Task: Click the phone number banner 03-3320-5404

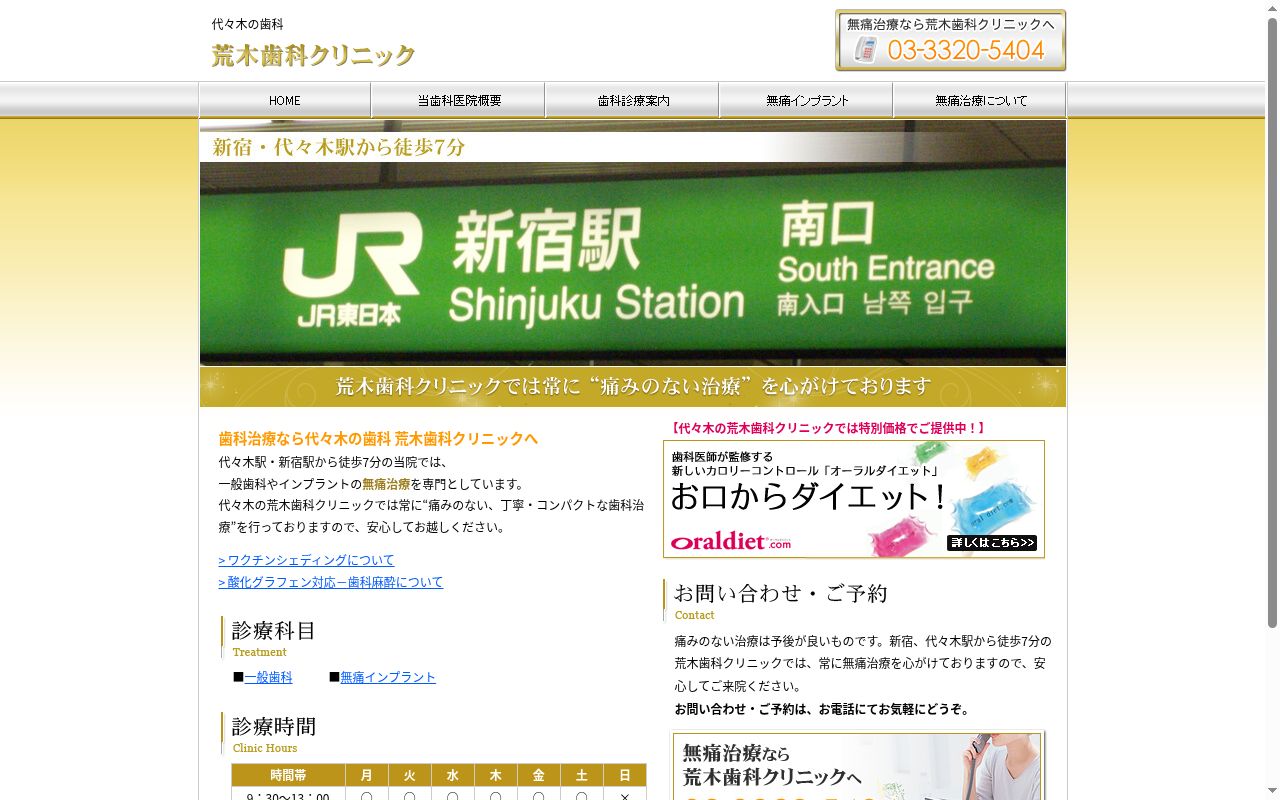Action: pyautogui.click(x=950, y=41)
